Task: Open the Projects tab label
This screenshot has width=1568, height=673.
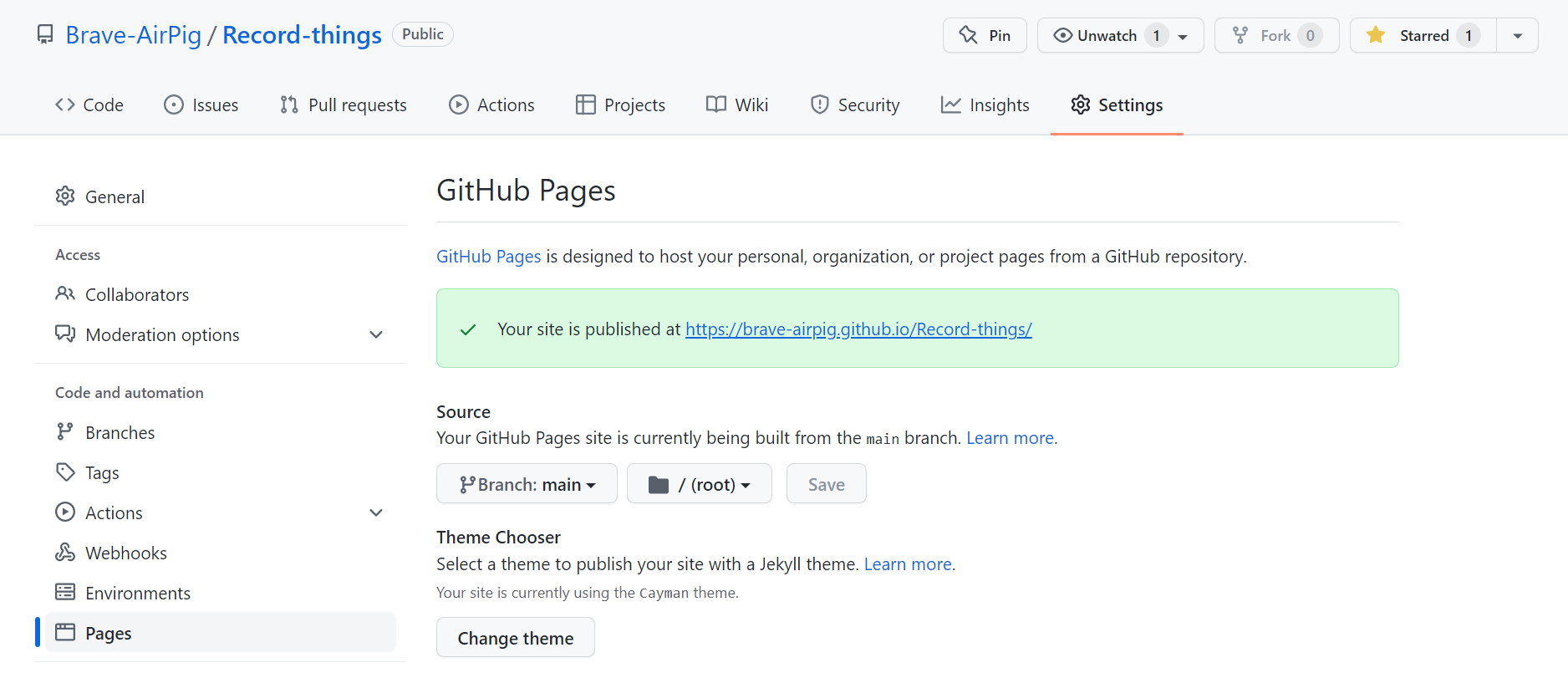Action: pyautogui.click(x=634, y=105)
